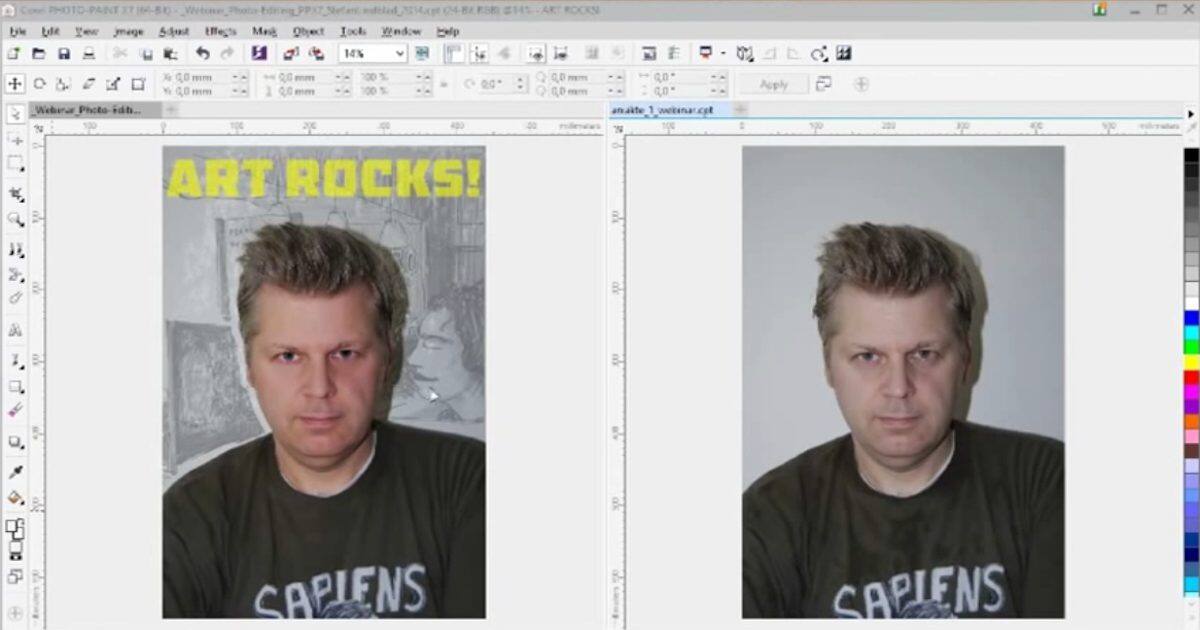
Task: Open the zoom level dropdown showing 14%
Action: tap(399, 54)
